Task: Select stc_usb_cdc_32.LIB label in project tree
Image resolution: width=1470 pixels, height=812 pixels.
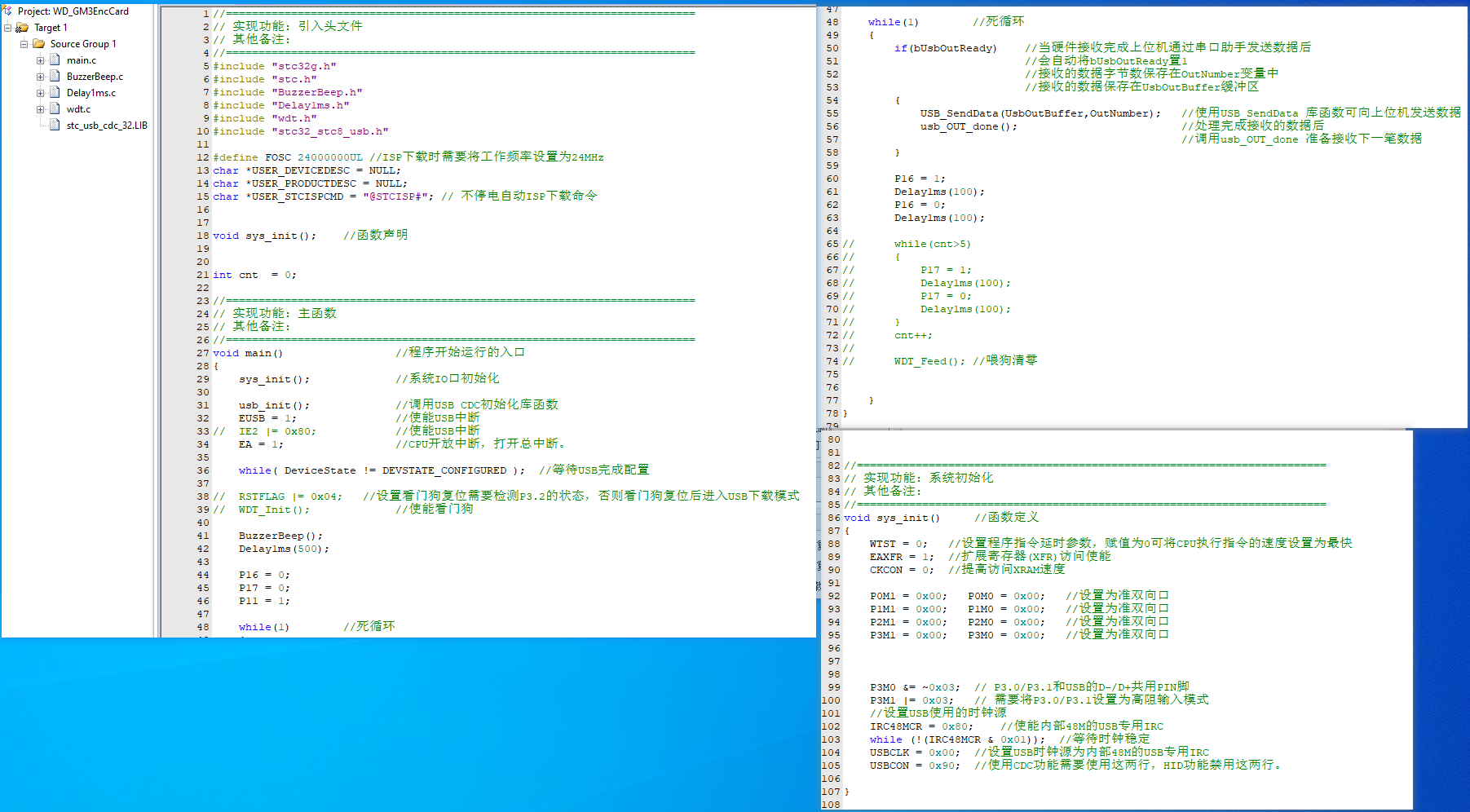Action: pos(107,126)
